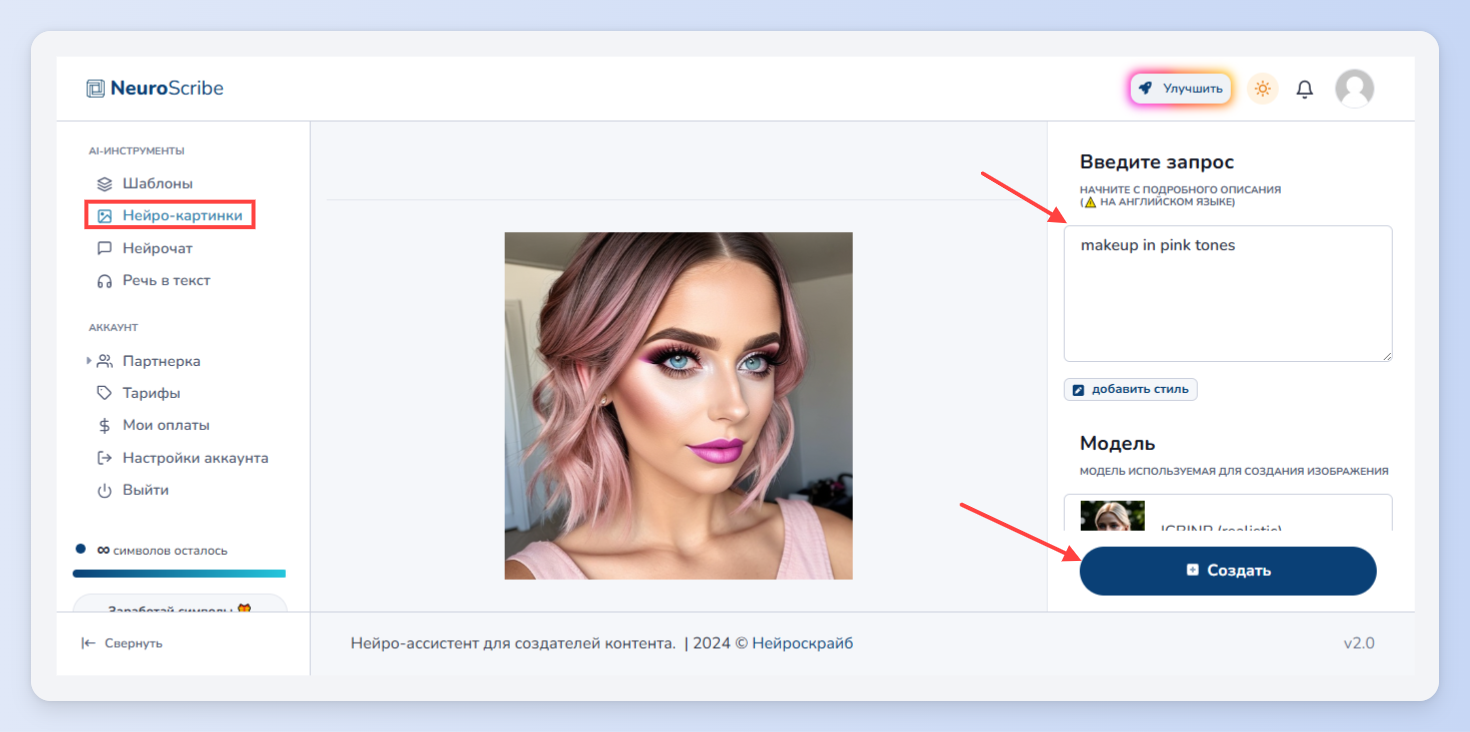Open Речь в текст tool
The width and height of the screenshot is (1470, 732).
point(166,280)
